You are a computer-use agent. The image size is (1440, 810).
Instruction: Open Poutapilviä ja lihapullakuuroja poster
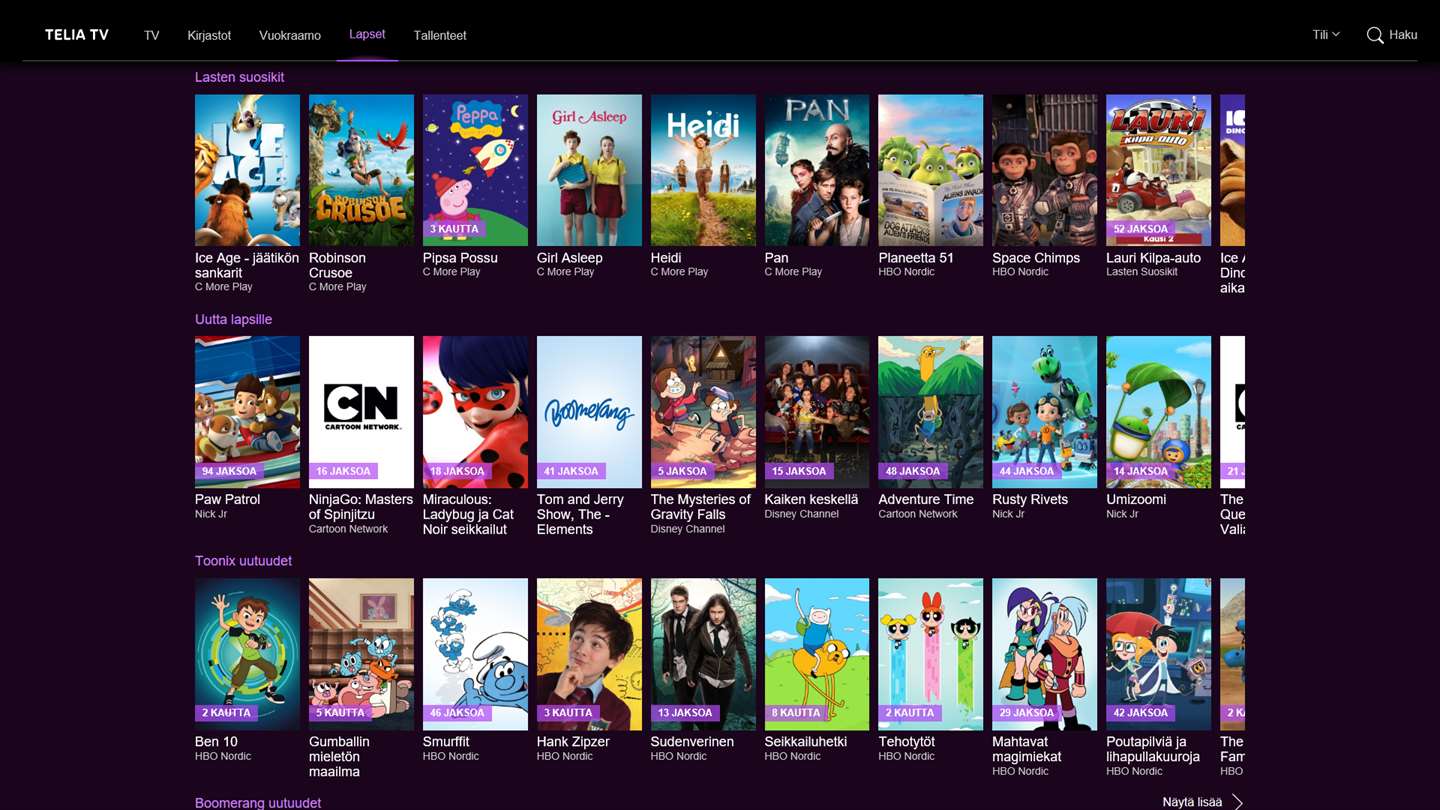[1159, 654]
